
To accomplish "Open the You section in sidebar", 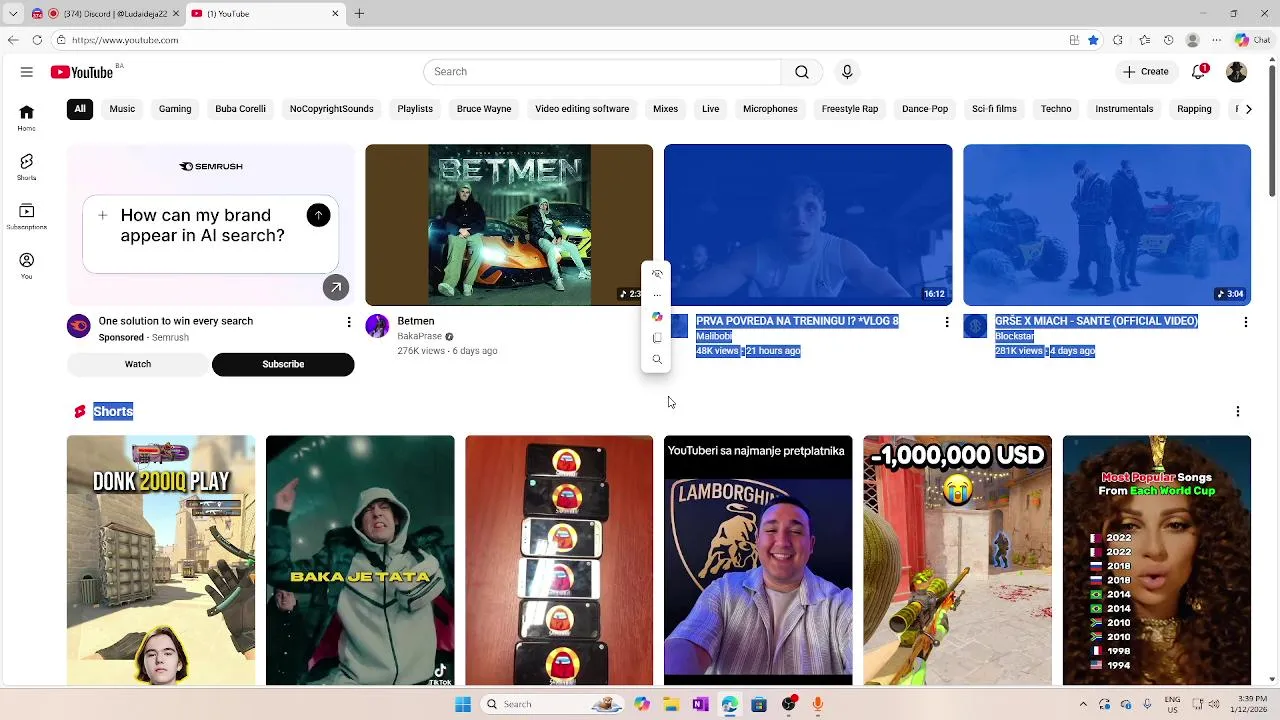I will coord(27,265).
